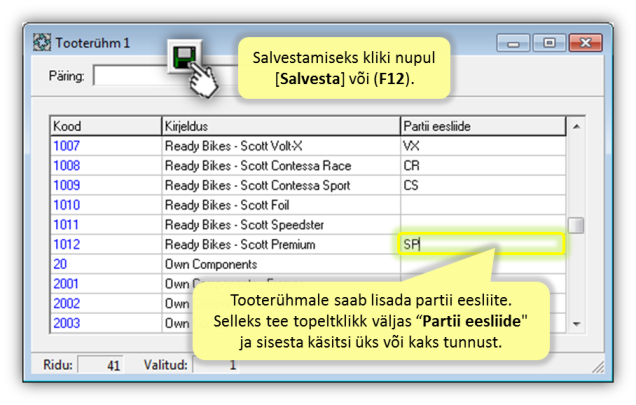
Task: Click the Valitud count field showing 1
Action: 216,365
